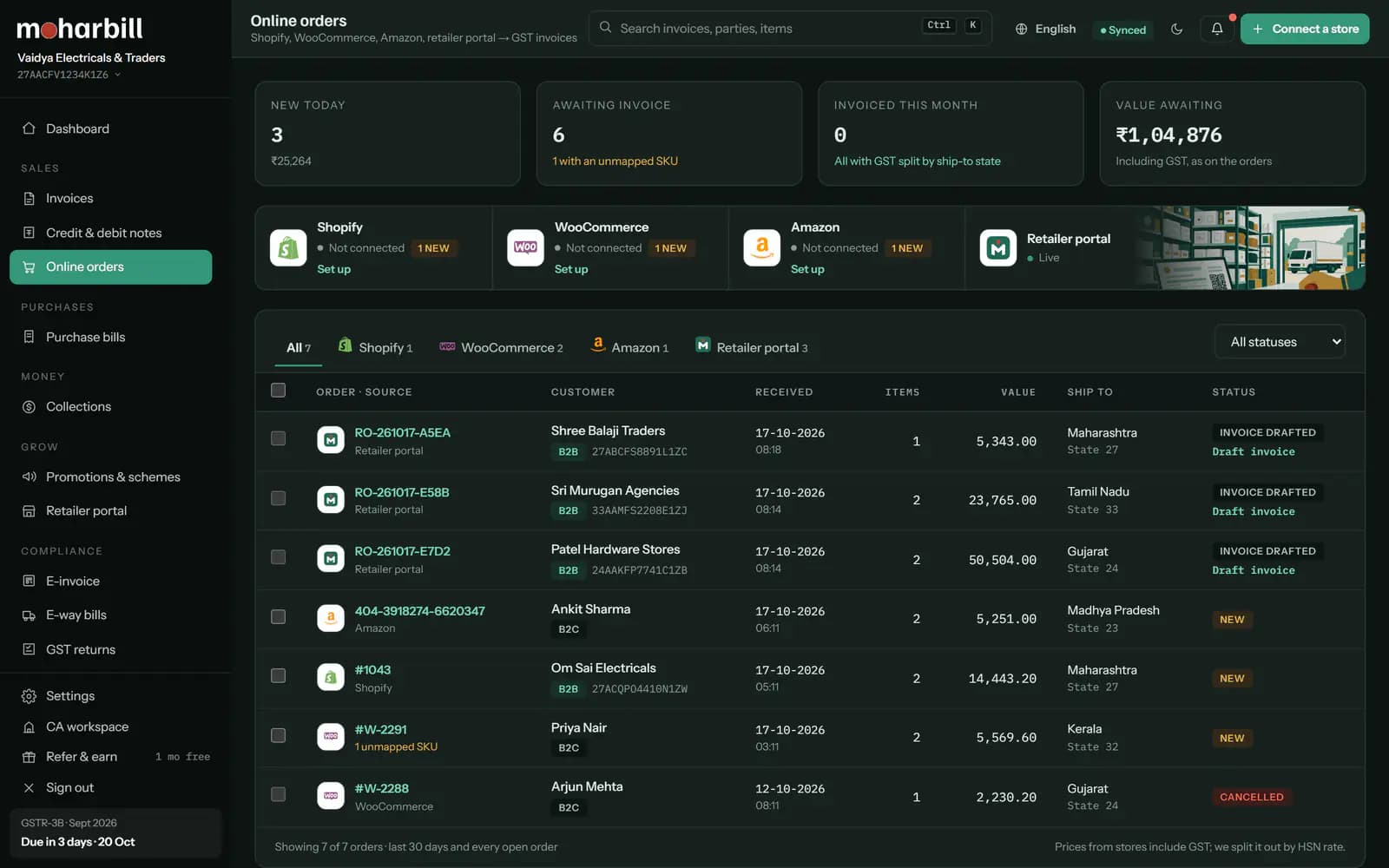
Task: Select checkbox for Ankit Sharma's Amazon order
Action: [278, 617]
